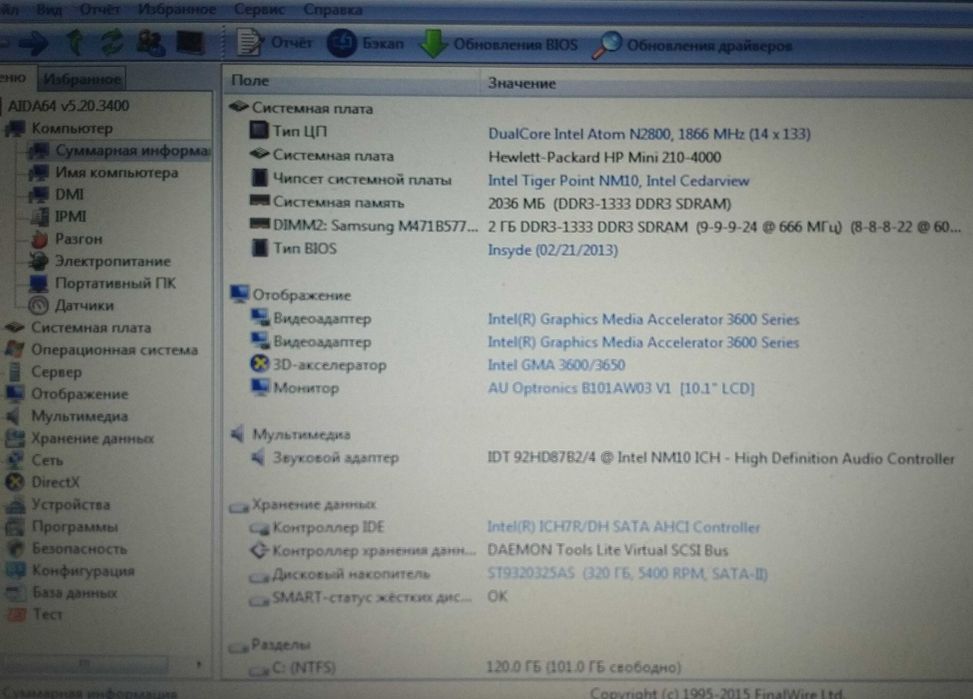Click the Монитор row icon

point(260,387)
